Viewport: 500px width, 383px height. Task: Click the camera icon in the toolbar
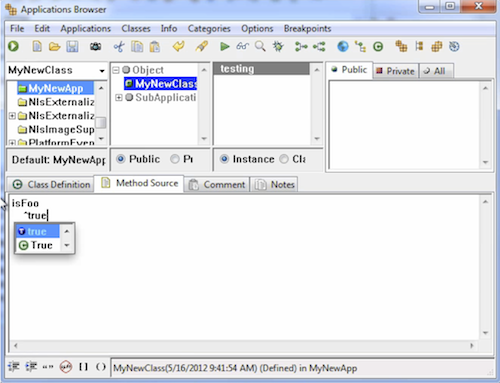point(95,46)
